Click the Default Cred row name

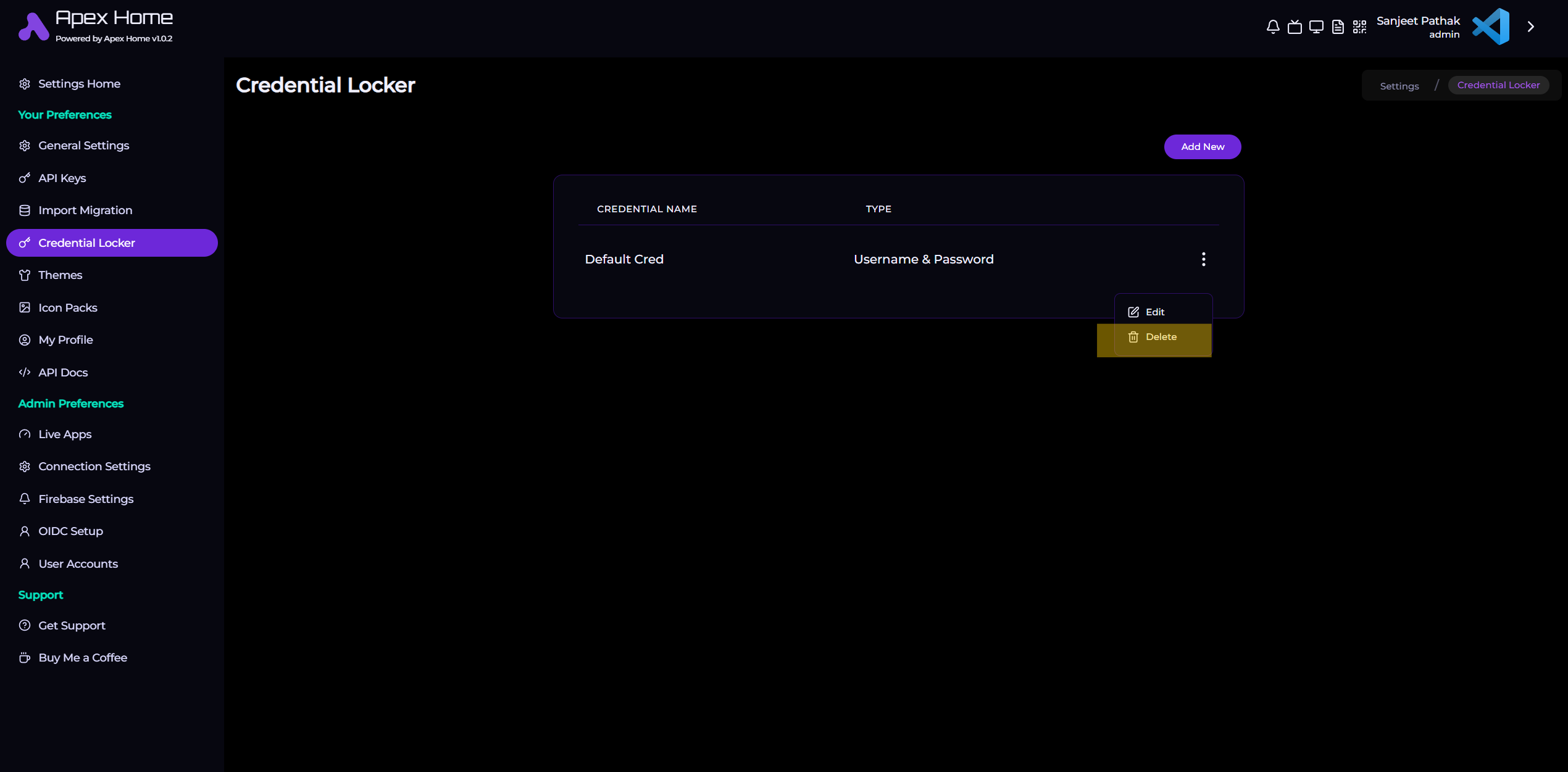623,259
